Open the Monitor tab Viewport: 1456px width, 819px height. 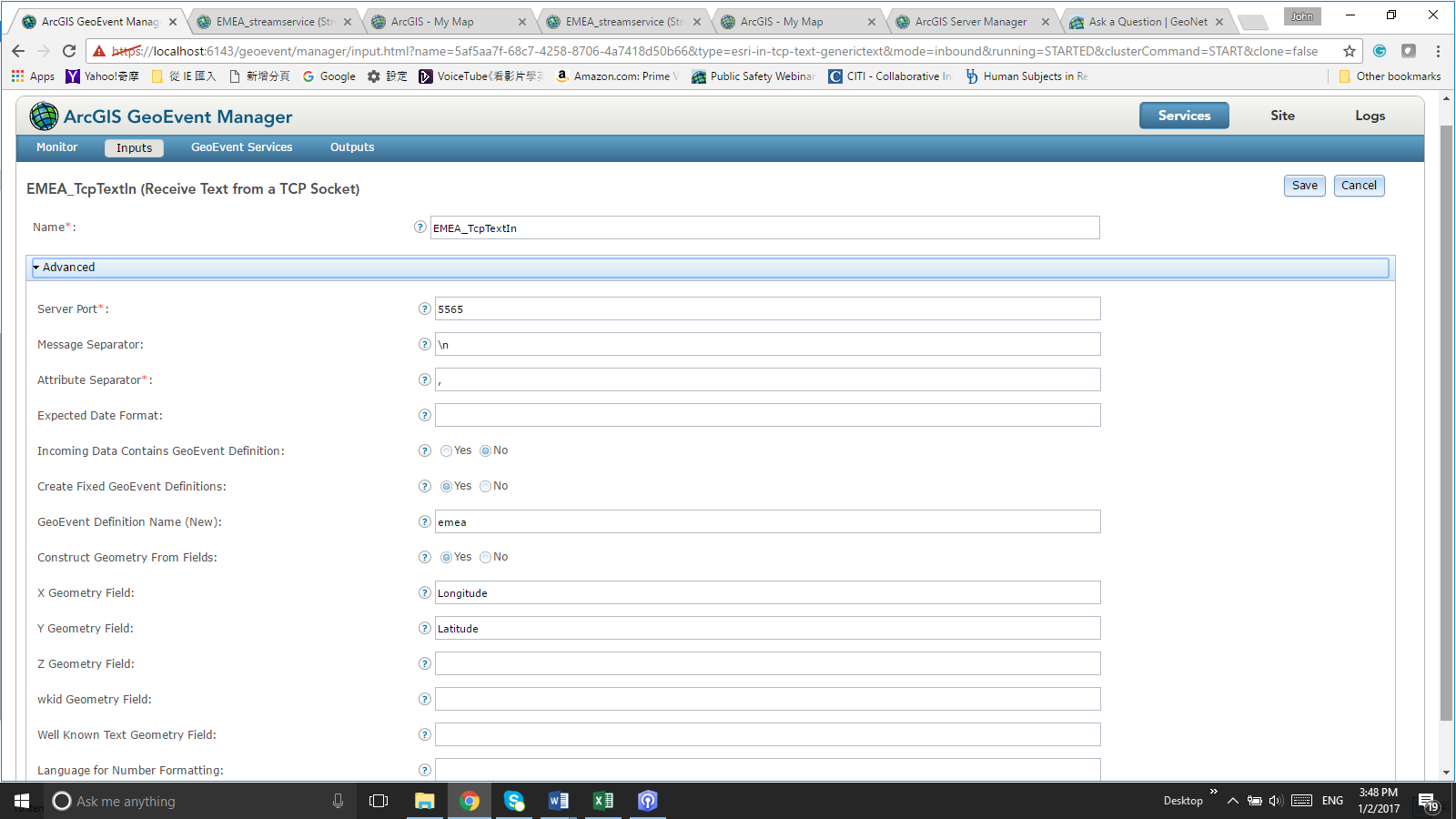click(x=56, y=147)
